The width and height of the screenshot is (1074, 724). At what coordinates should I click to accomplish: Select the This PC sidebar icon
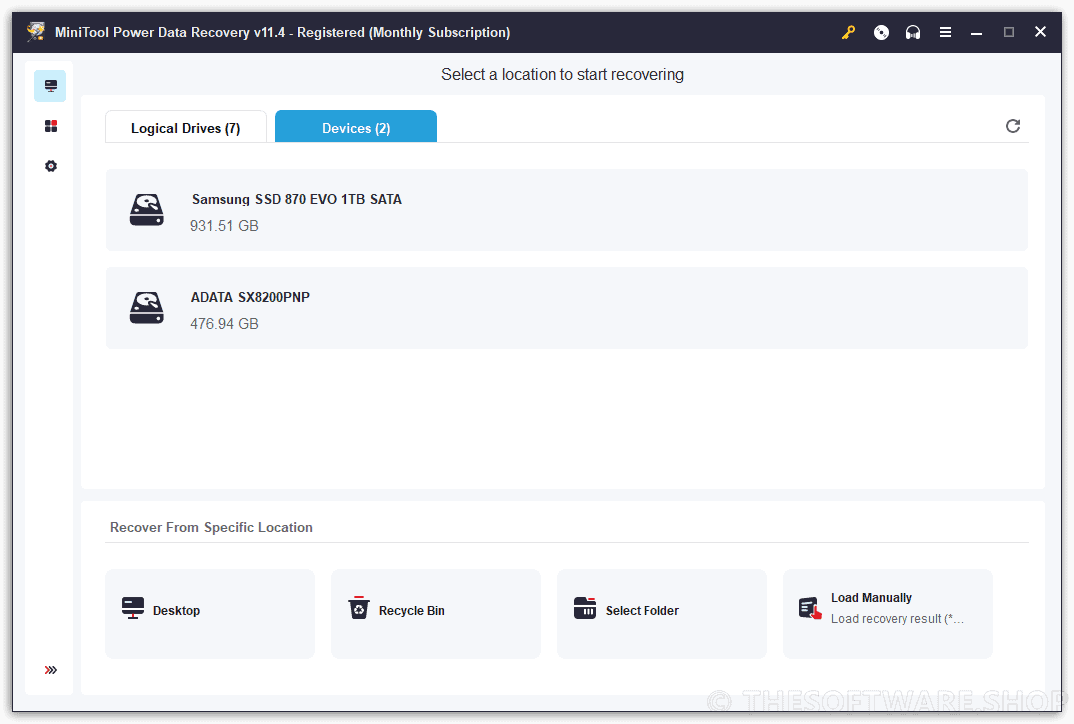(x=51, y=86)
